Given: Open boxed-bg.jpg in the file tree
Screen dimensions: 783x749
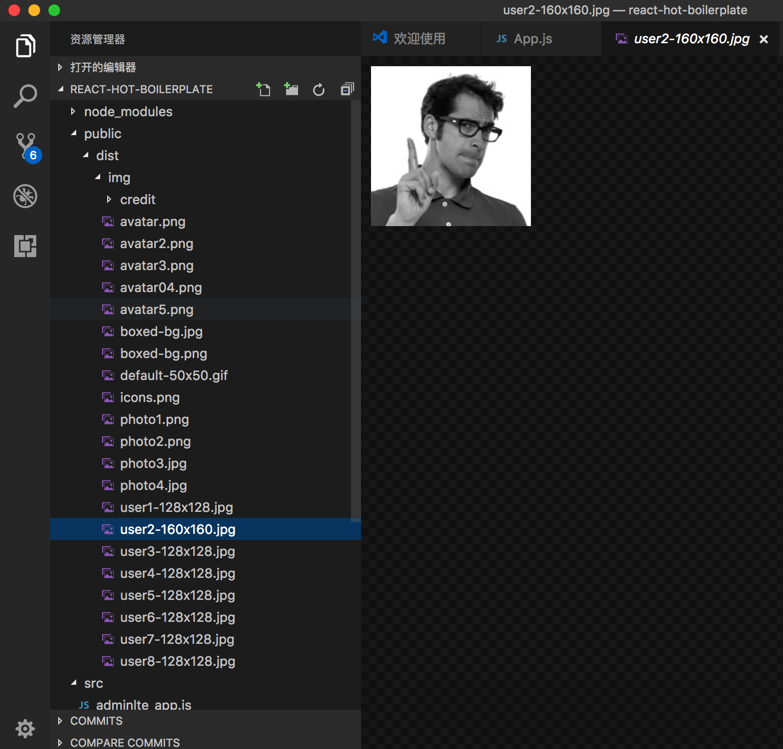Looking at the screenshot, I should (x=205, y=332).
